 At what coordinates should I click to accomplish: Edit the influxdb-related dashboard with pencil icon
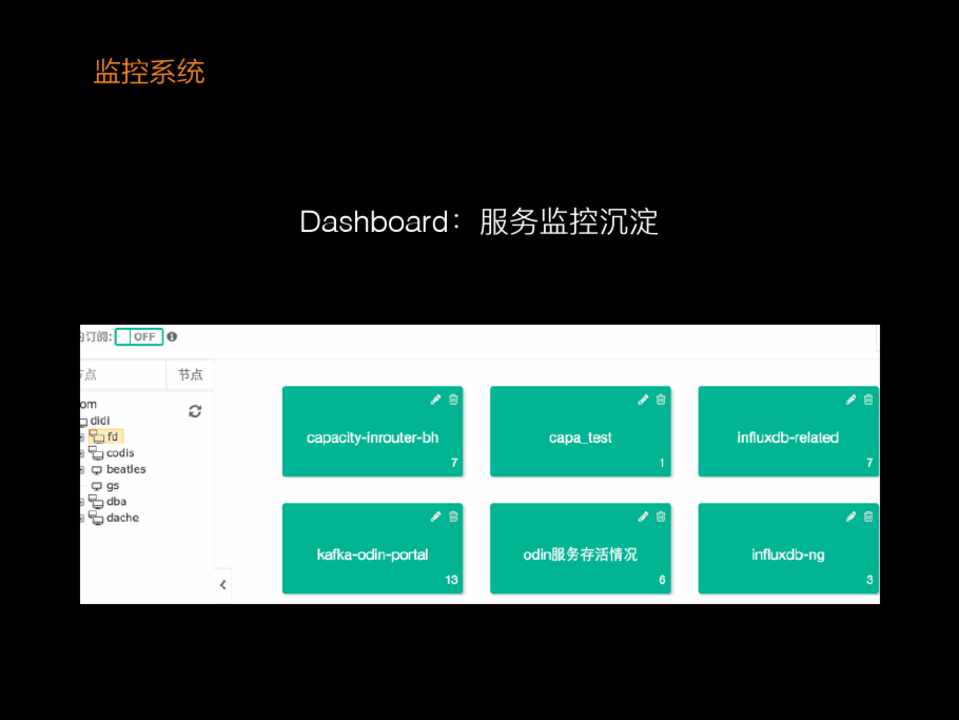pyautogui.click(x=851, y=400)
